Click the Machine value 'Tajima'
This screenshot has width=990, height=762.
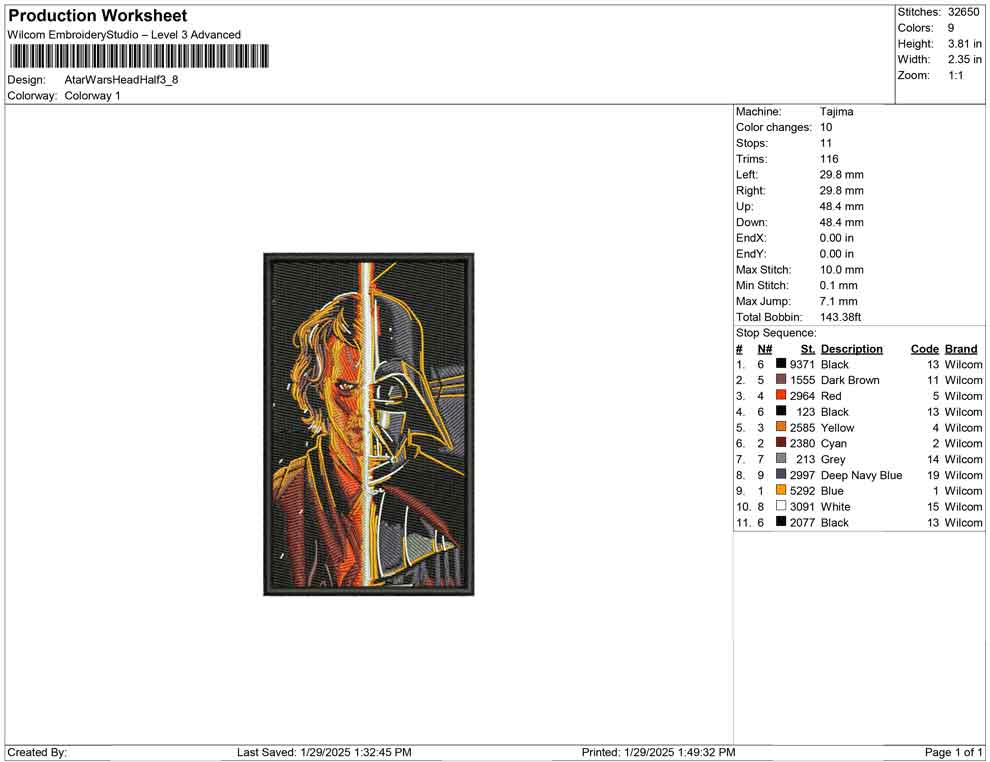click(837, 112)
